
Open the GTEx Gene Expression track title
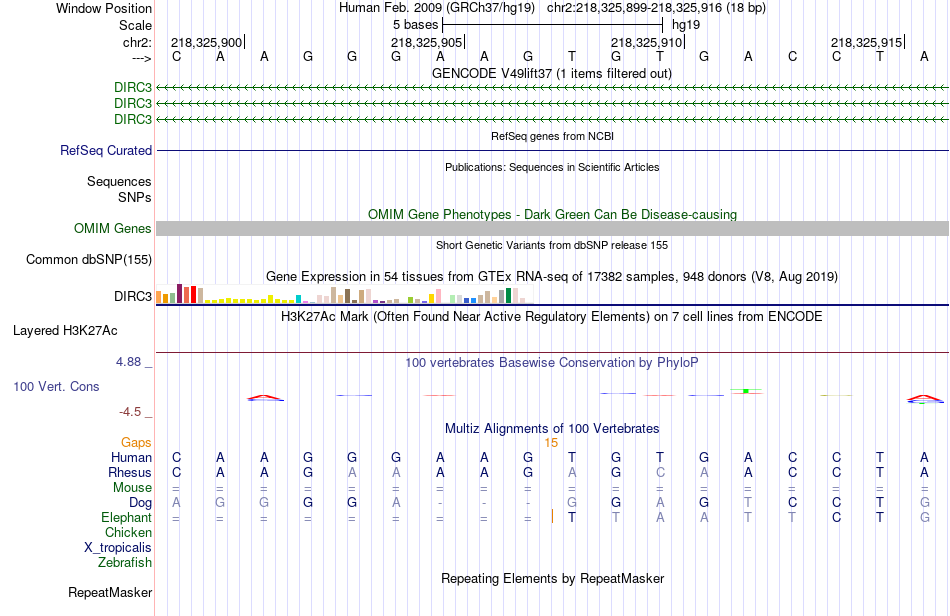coord(552,276)
